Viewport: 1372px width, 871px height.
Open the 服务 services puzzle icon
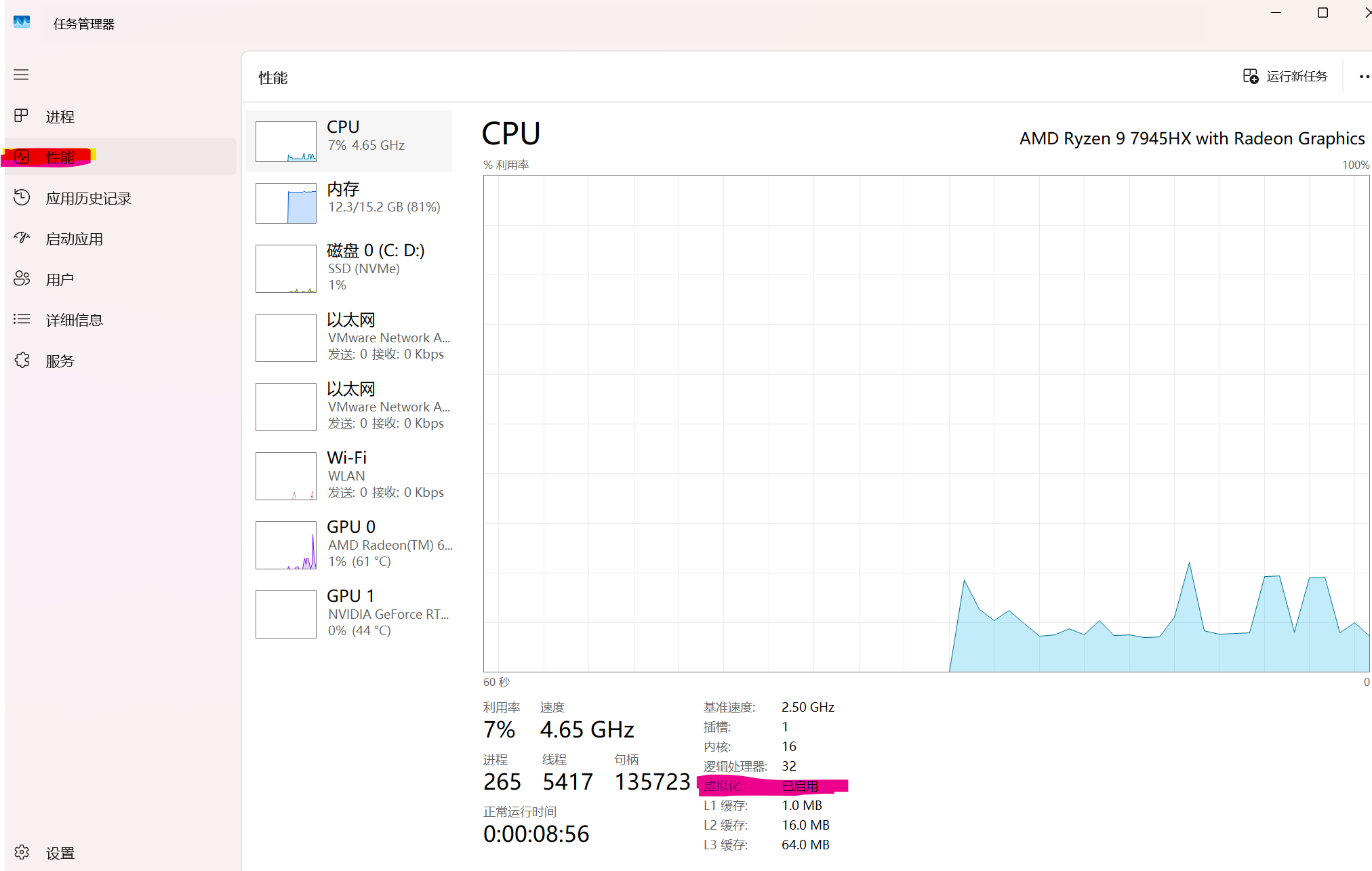(21, 360)
